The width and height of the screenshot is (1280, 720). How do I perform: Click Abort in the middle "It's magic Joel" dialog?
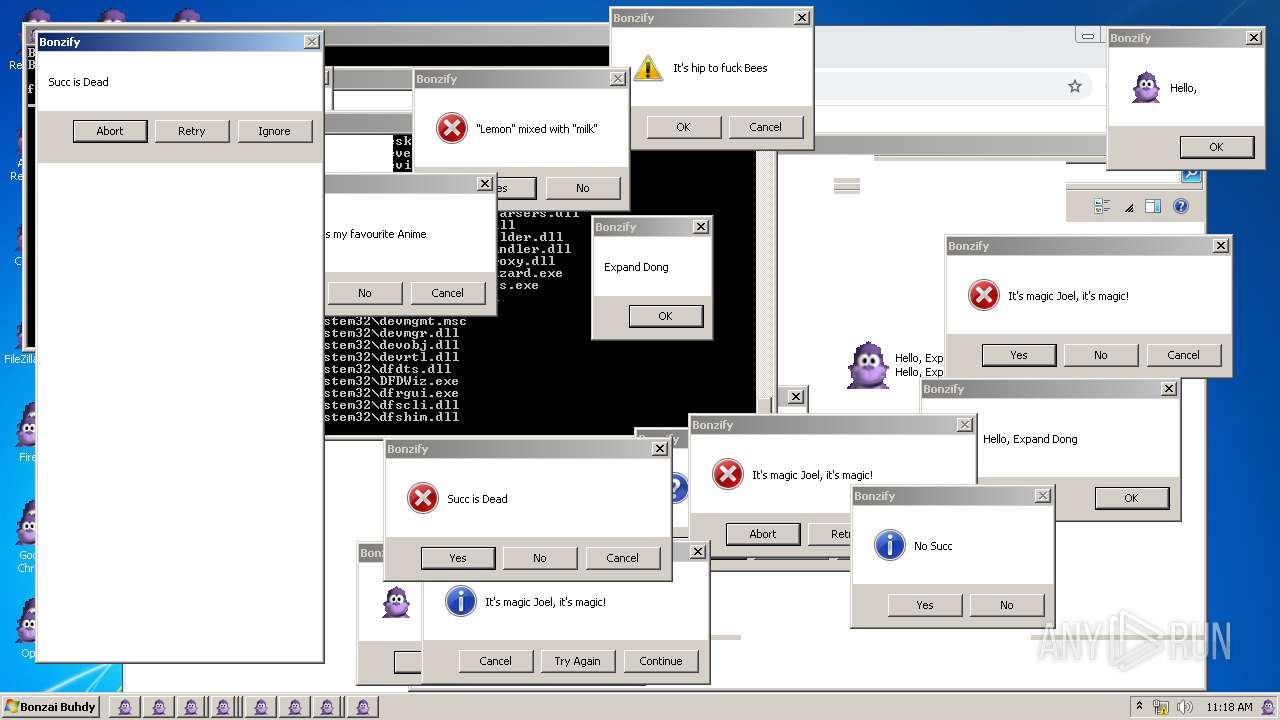pyautogui.click(x=763, y=534)
